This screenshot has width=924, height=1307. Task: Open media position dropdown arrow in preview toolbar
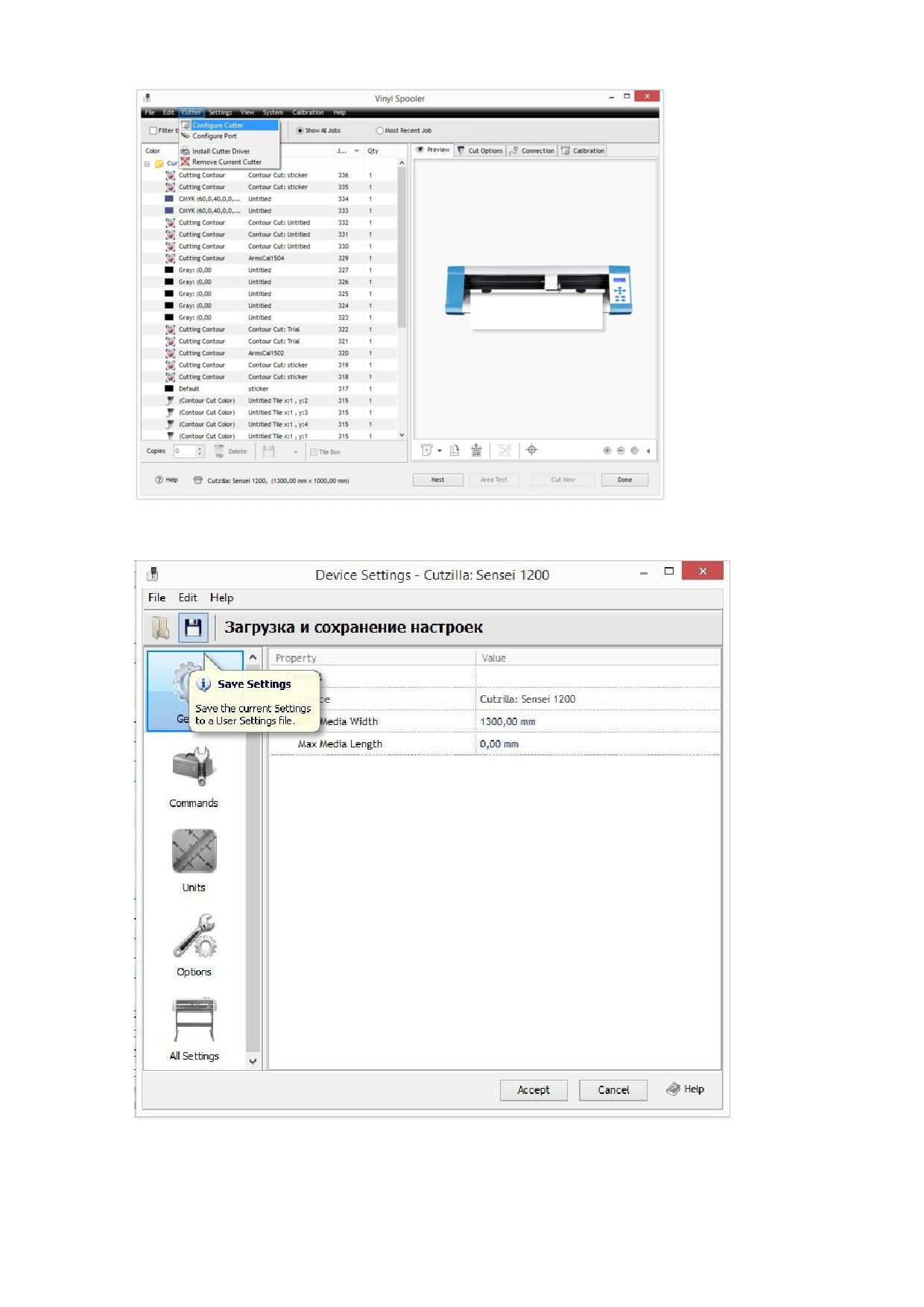click(x=440, y=451)
